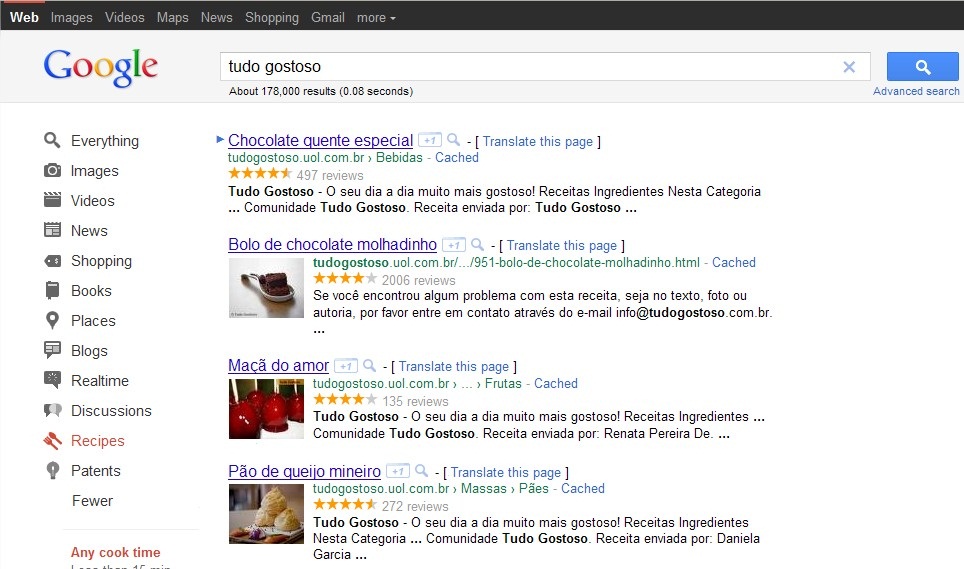Open Cached link for Pão de queijo mineiro

pyautogui.click(x=583, y=489)
